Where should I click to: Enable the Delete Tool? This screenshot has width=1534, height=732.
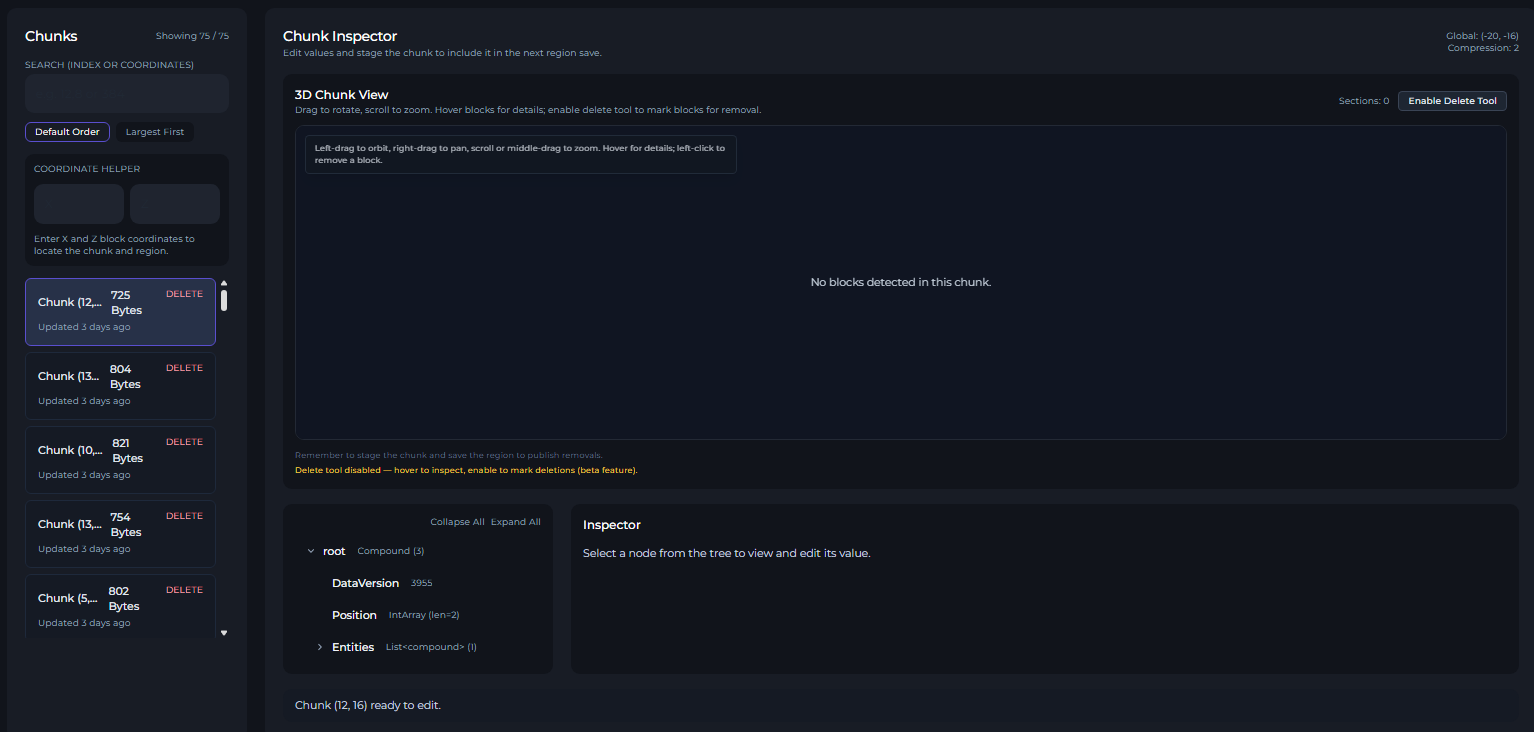click(1452, 101)
